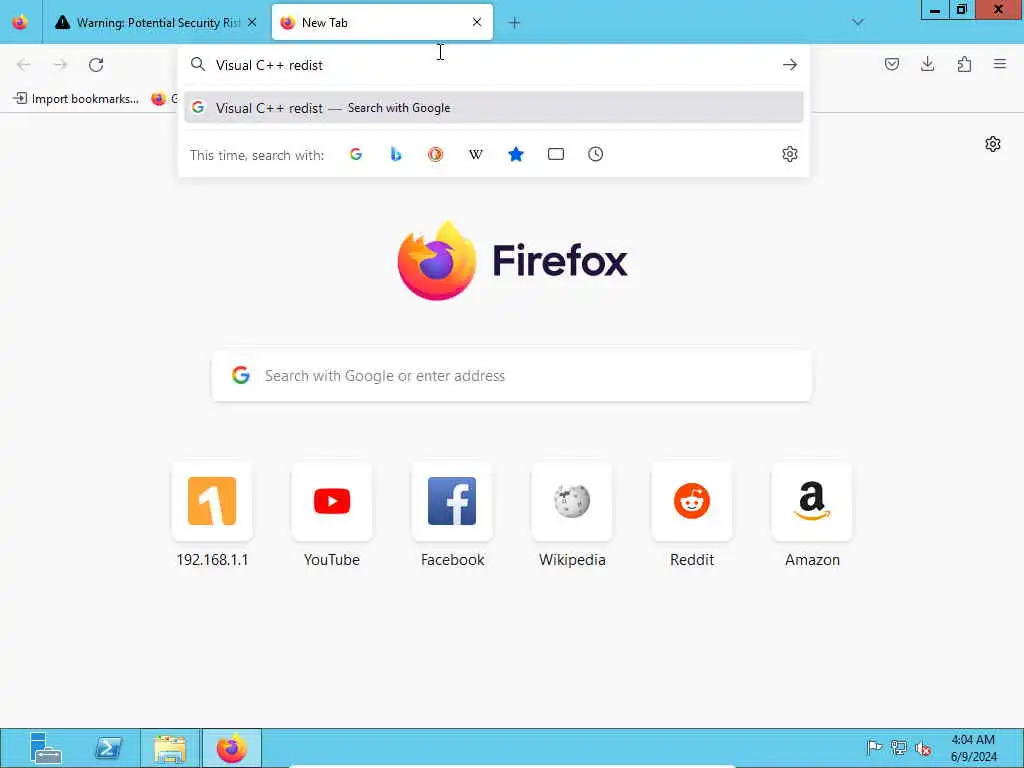Screen dimensions: 1024x768
Task: Click 'Search with Google or enter address' box
Action: (512, 376)
